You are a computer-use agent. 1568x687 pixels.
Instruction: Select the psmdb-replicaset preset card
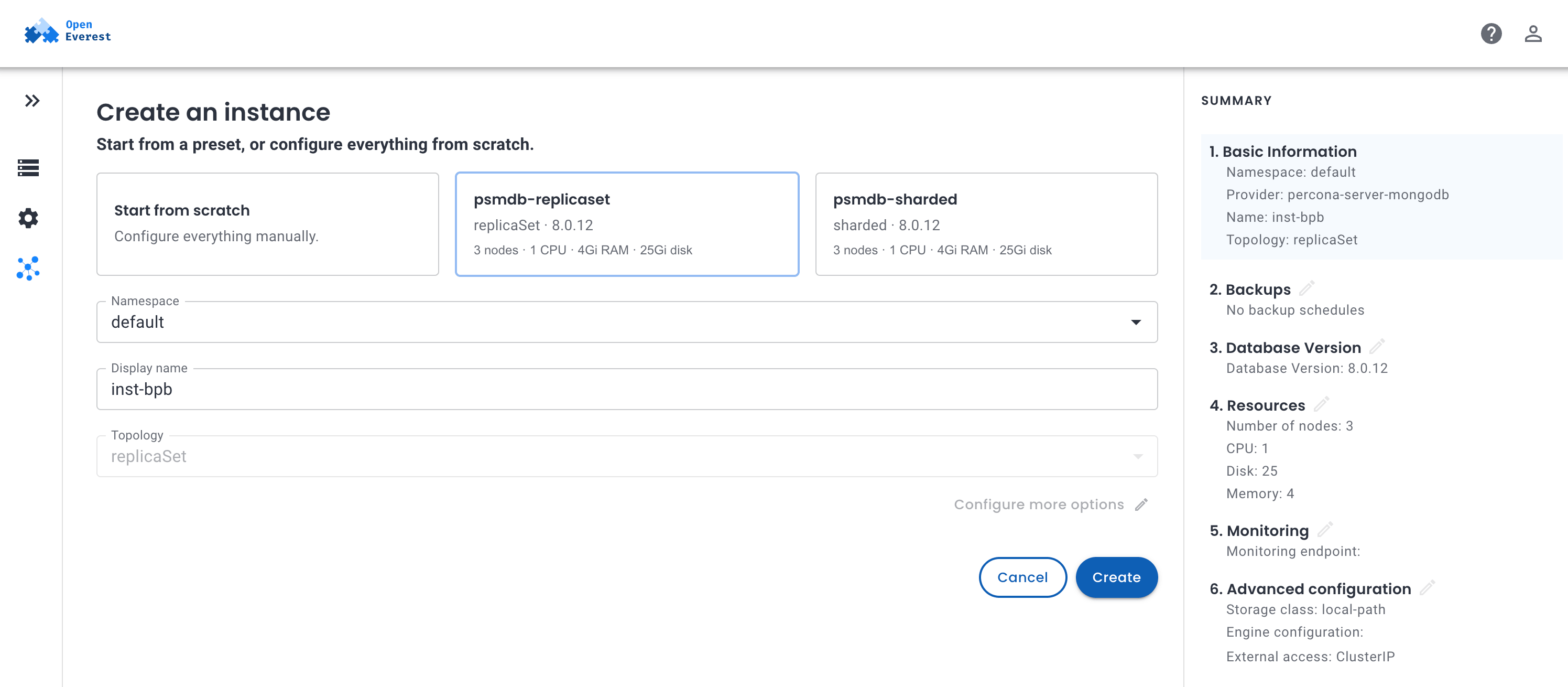627,224
